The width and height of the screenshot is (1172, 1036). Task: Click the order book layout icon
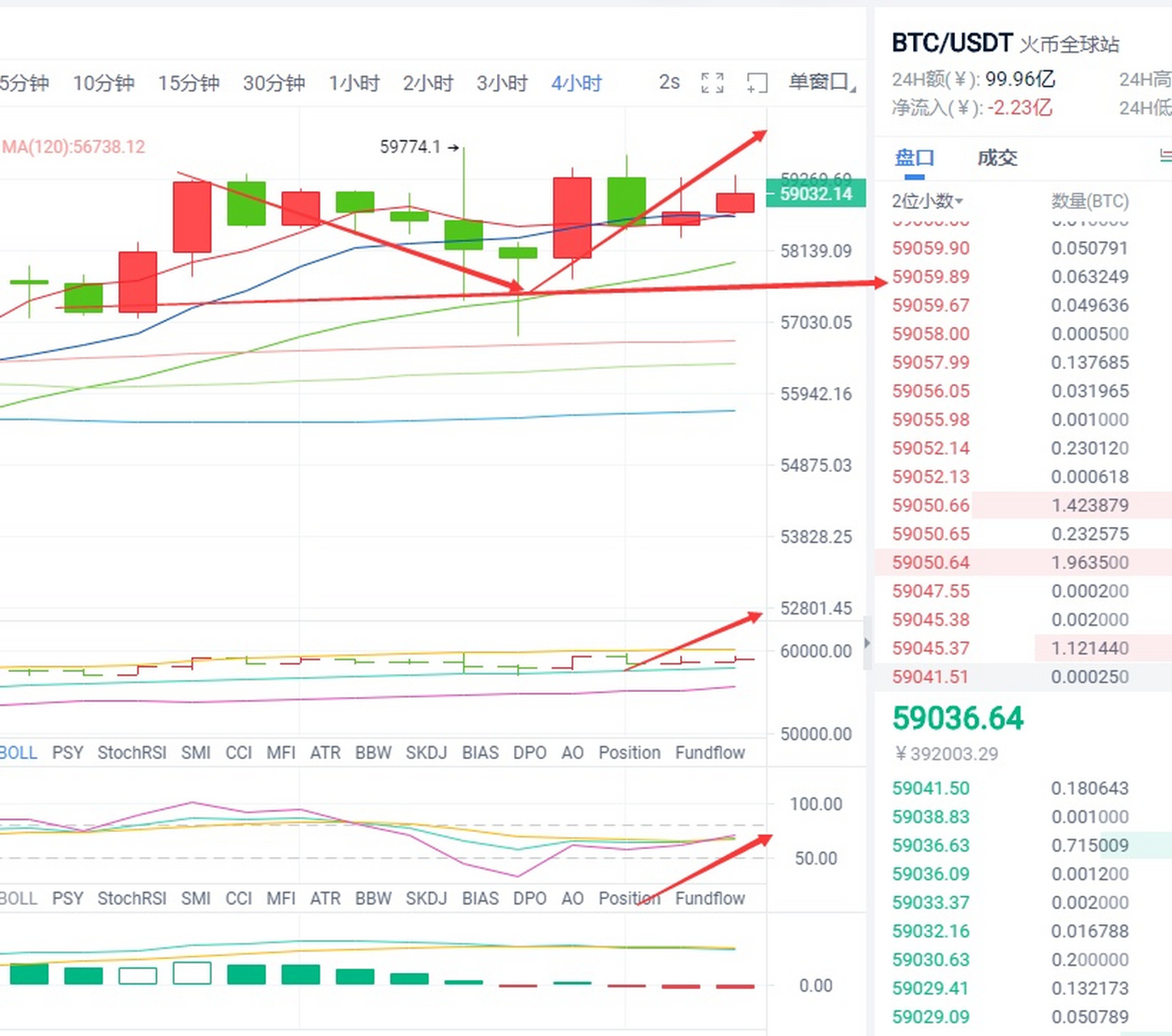[1166, 156]
